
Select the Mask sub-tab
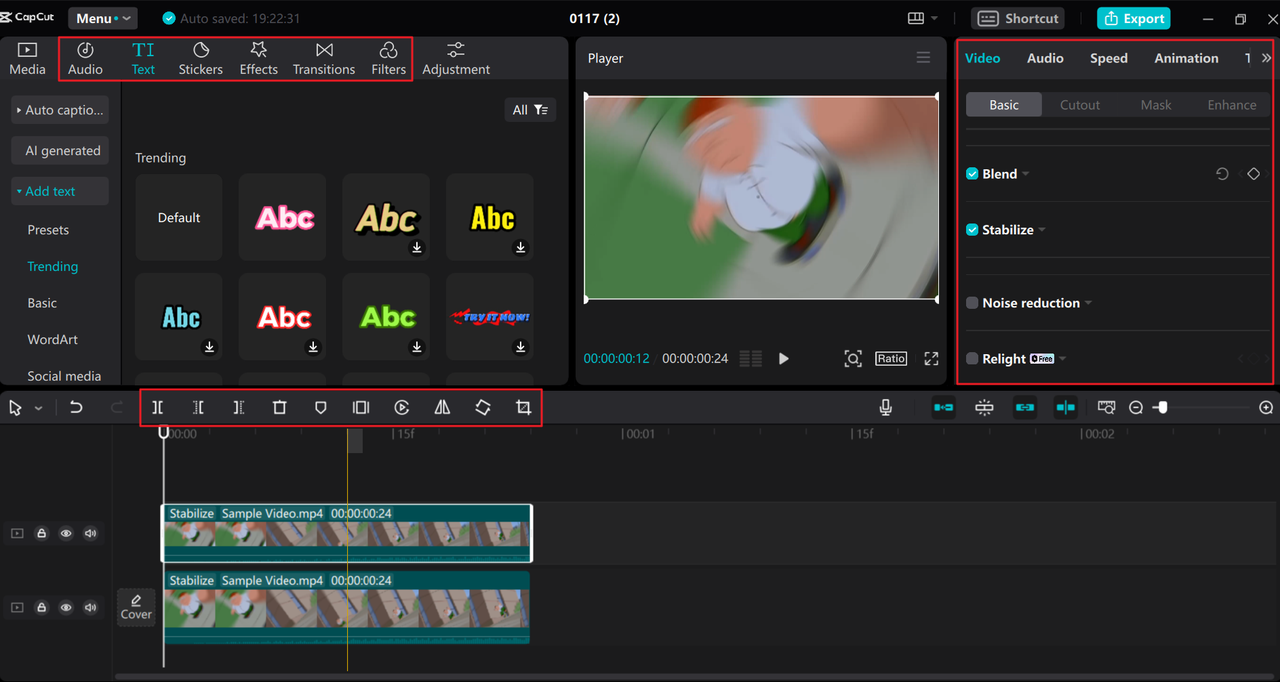1156,105
